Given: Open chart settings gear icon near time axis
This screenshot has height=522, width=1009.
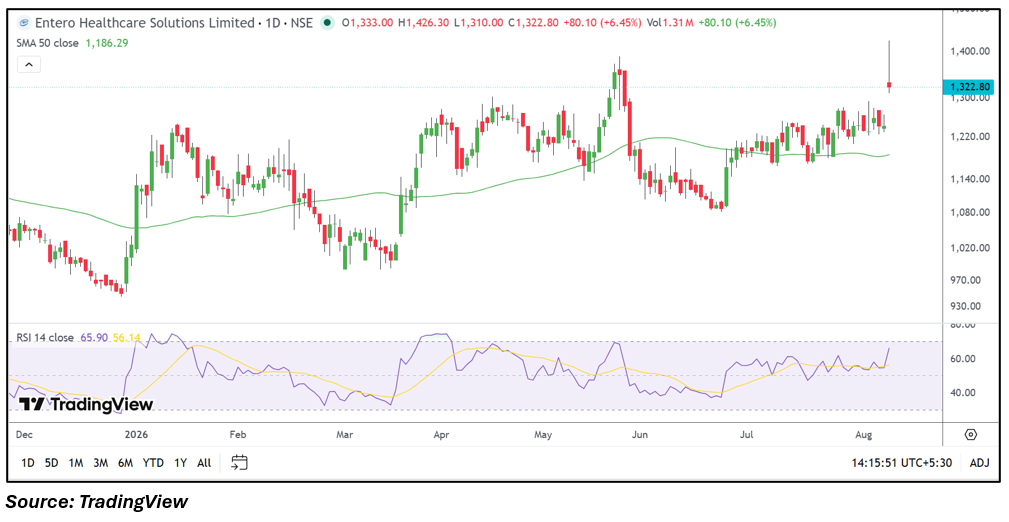Looking at the screenshot, I should point(971,434).
